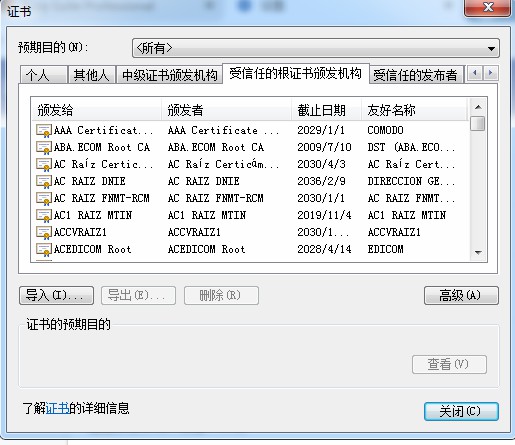
Task: Click the friendly name 'DIRECCION GE...'
Action: (411, 181)
